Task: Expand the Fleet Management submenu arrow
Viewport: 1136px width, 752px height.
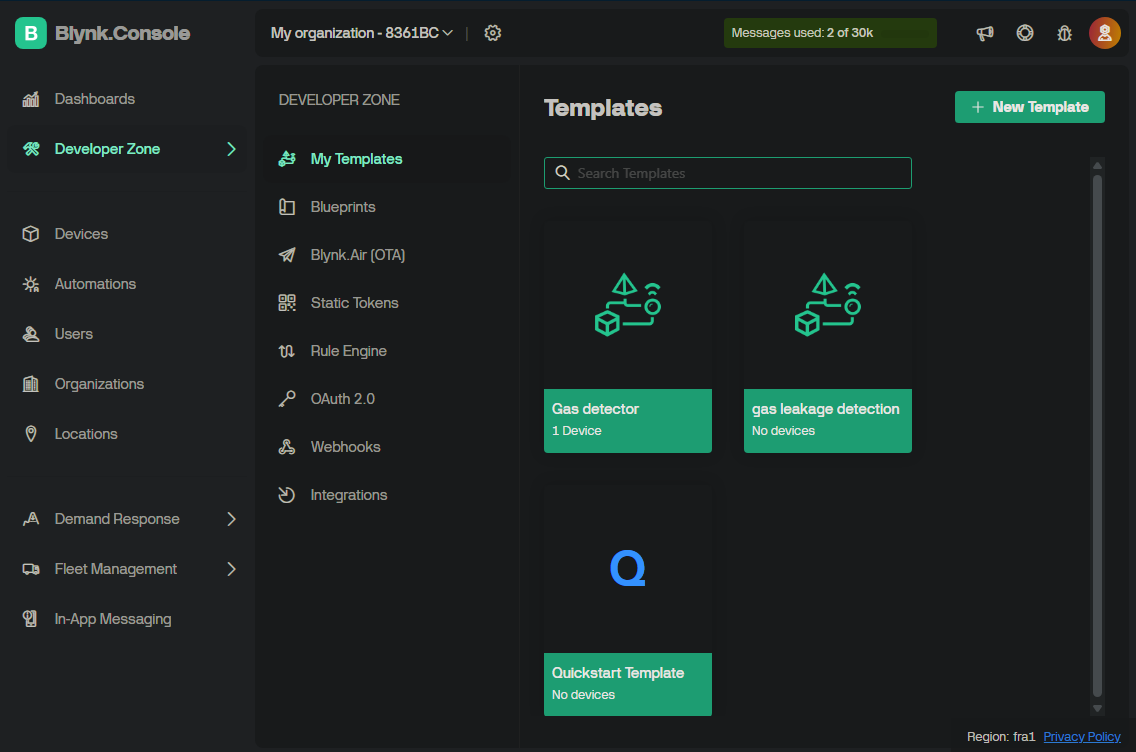Action: pyautogui.click(x=231, y=569)
